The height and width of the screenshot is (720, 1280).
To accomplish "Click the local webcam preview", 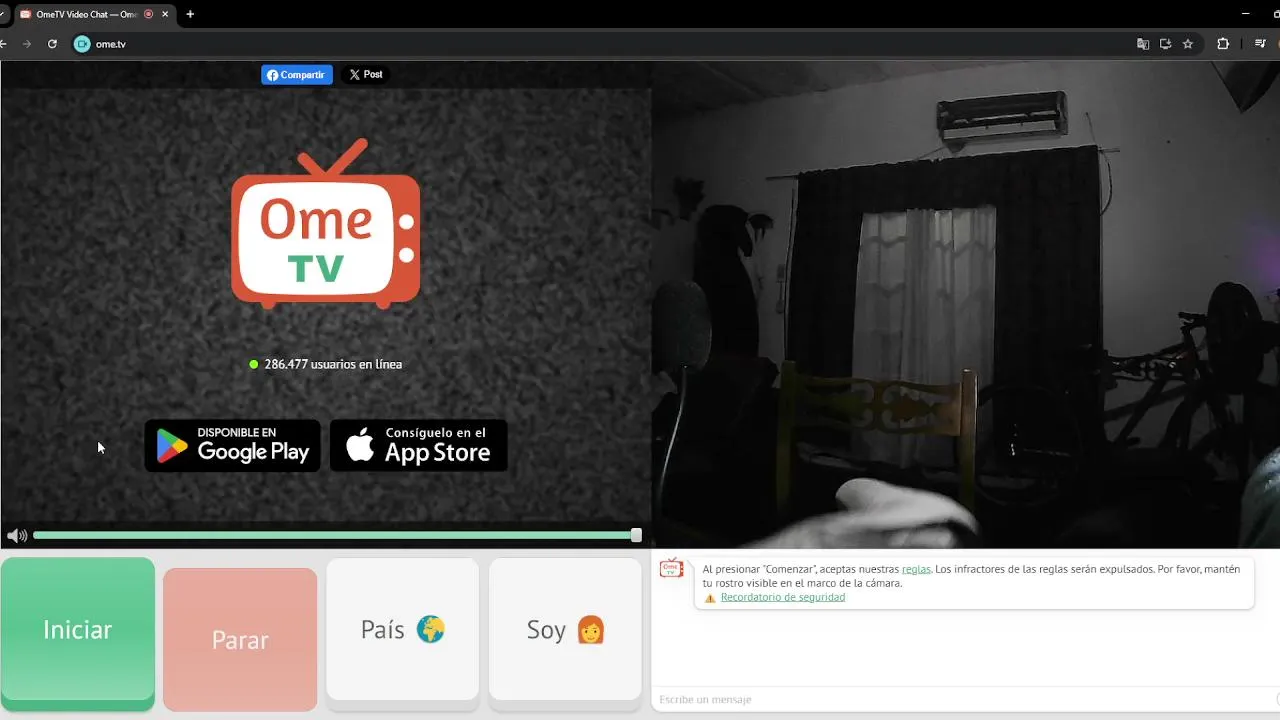I will 966,304.
